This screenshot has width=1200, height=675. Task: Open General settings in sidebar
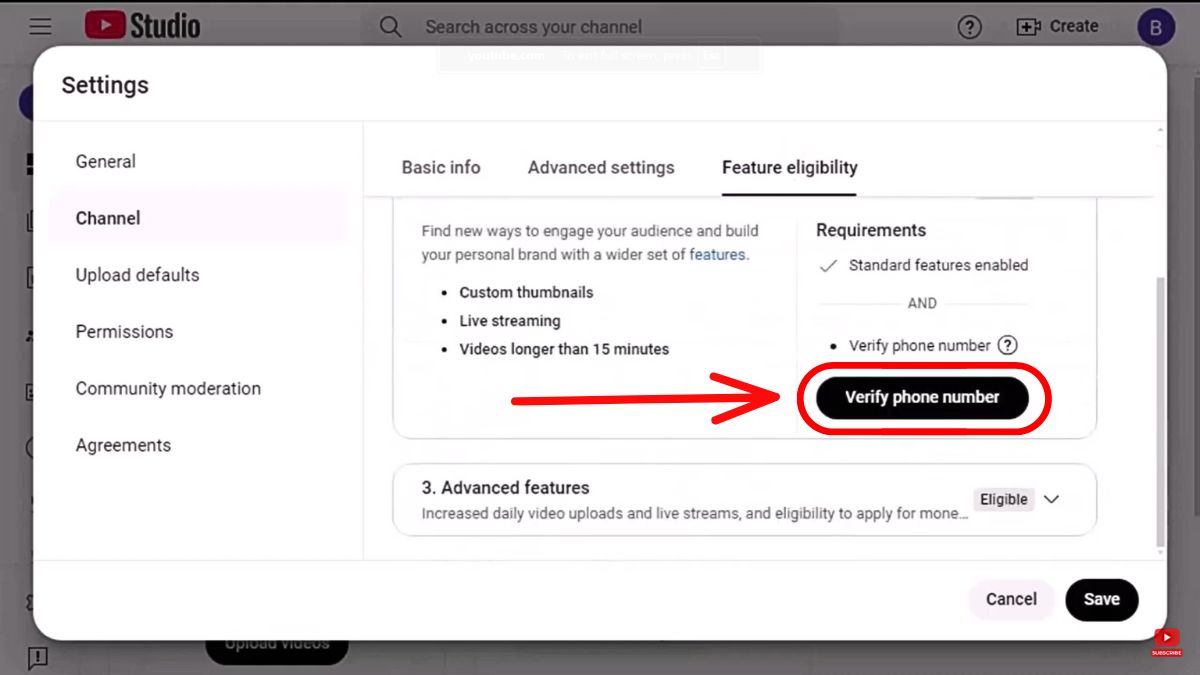[x=106, y=161]
